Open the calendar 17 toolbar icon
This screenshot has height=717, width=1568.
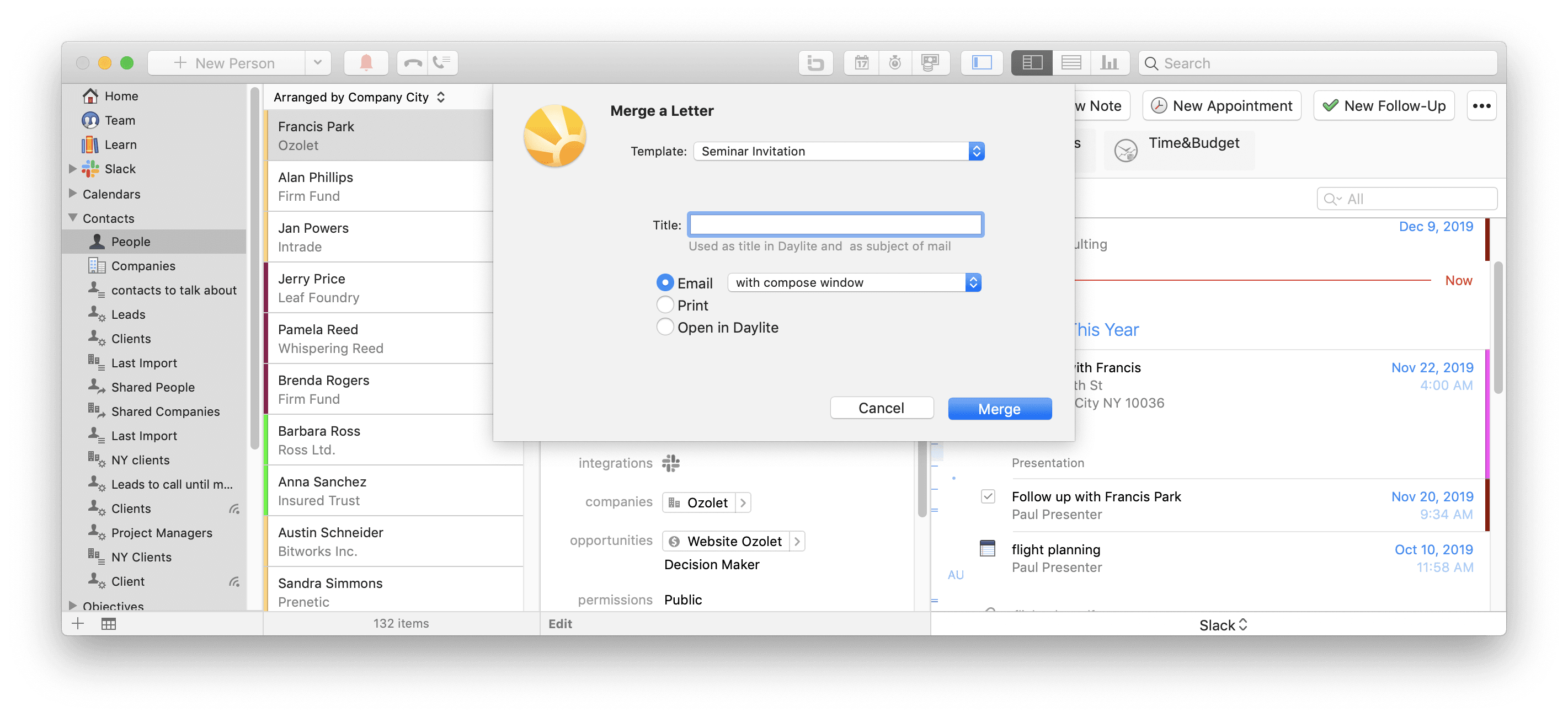pyautogui.click(x=861, y=63)
